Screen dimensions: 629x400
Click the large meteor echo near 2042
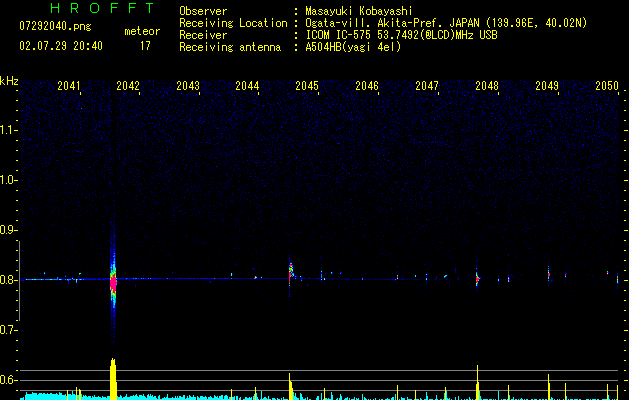(x=113, y=282)
